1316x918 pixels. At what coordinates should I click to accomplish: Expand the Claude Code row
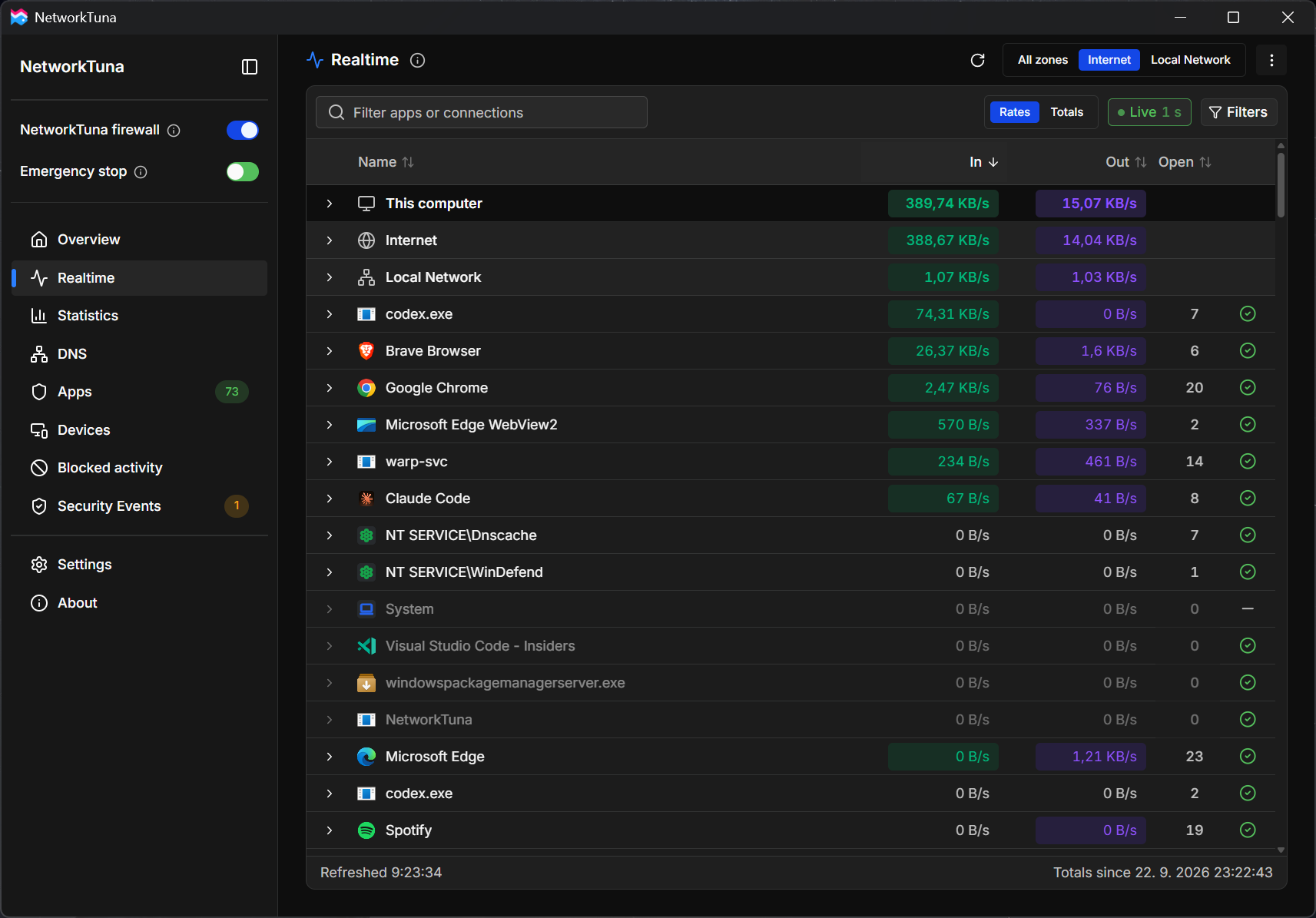(x=330, y=499)
